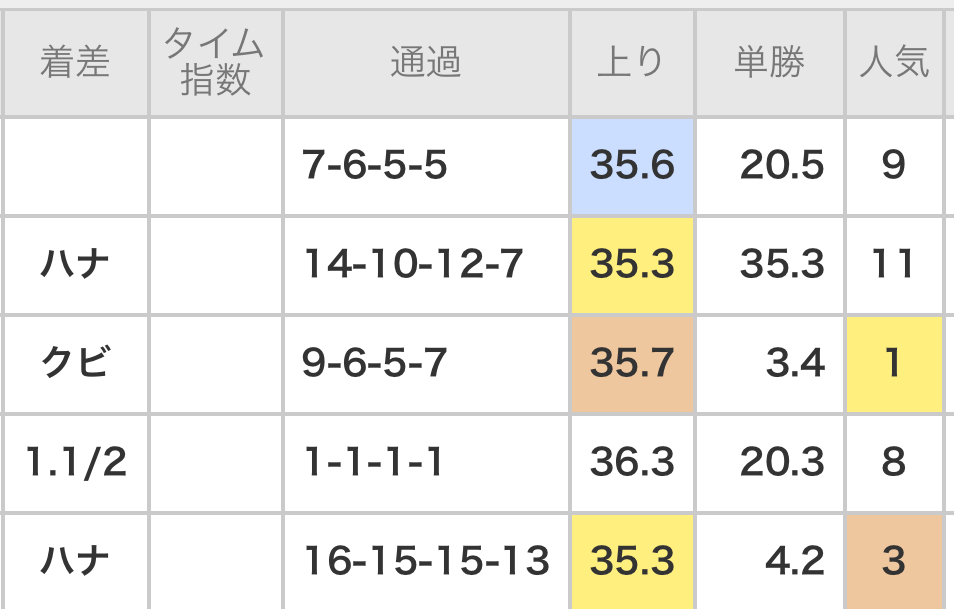This screenshot has width=954, height=609.
Task: Click the blue-highlighted 35.6 cell
Action: coord(632,166)
